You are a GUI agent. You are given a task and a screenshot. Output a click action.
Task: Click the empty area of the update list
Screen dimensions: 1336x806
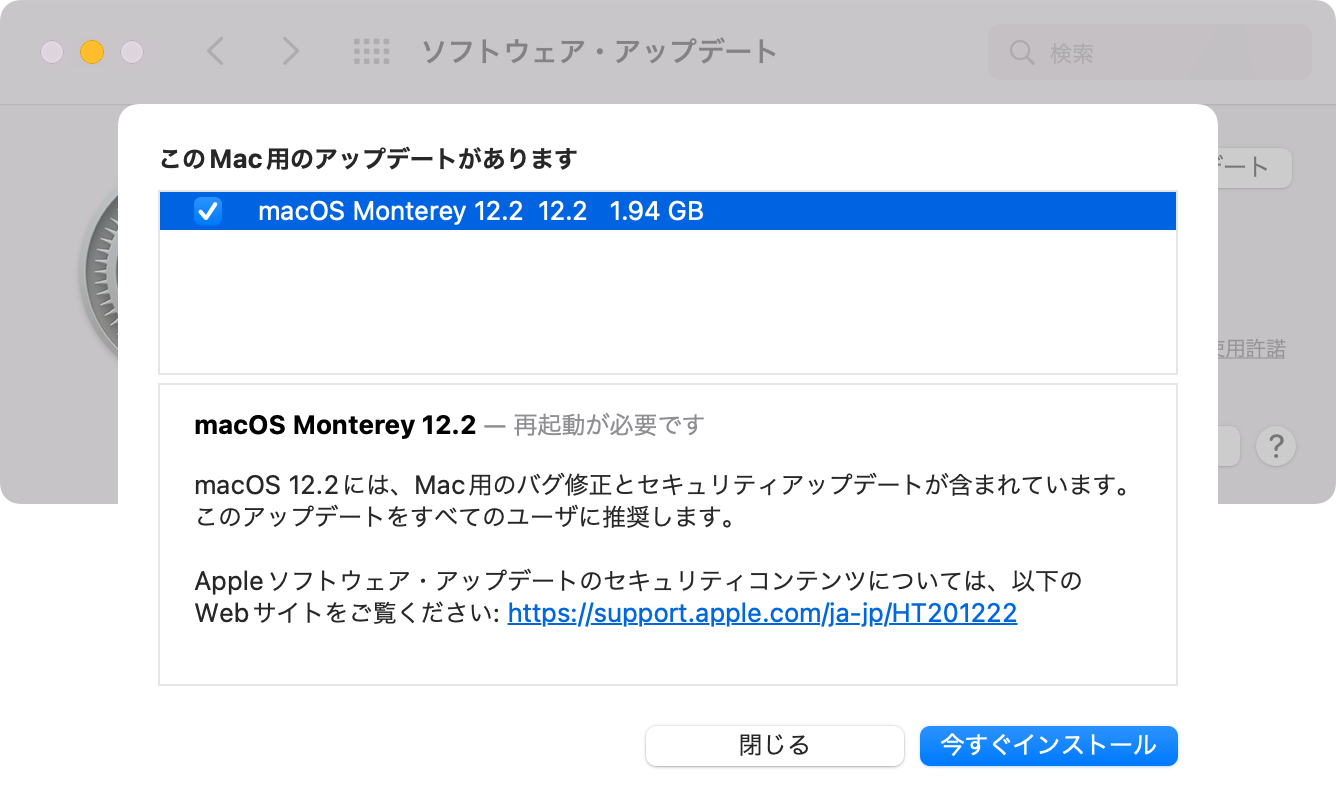pos(668,301)
